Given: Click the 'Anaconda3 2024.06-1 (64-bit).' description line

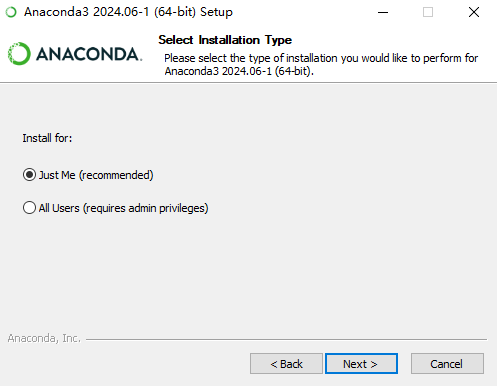Looking at the screenshot, I should tap(239, 71).
